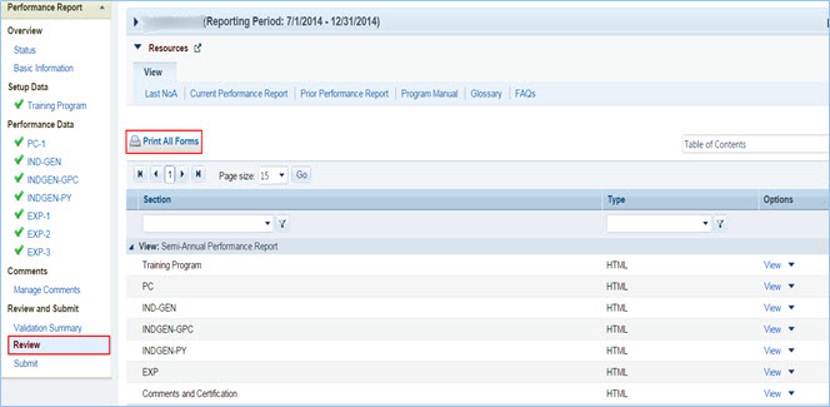
Task: Click Section column filter funnel icon
Action: point(283,223)
